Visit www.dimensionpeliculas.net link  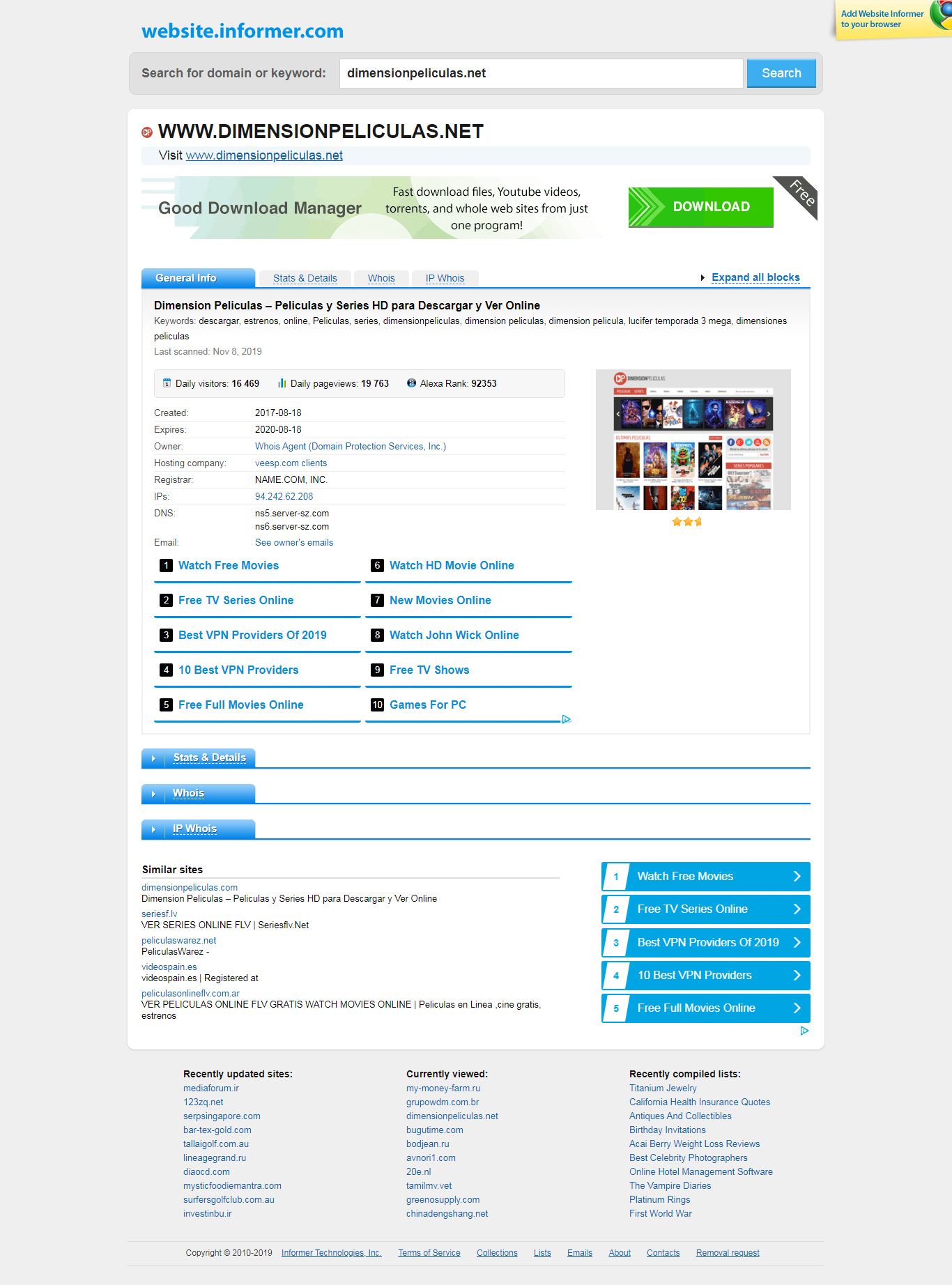tap(264, 155)
